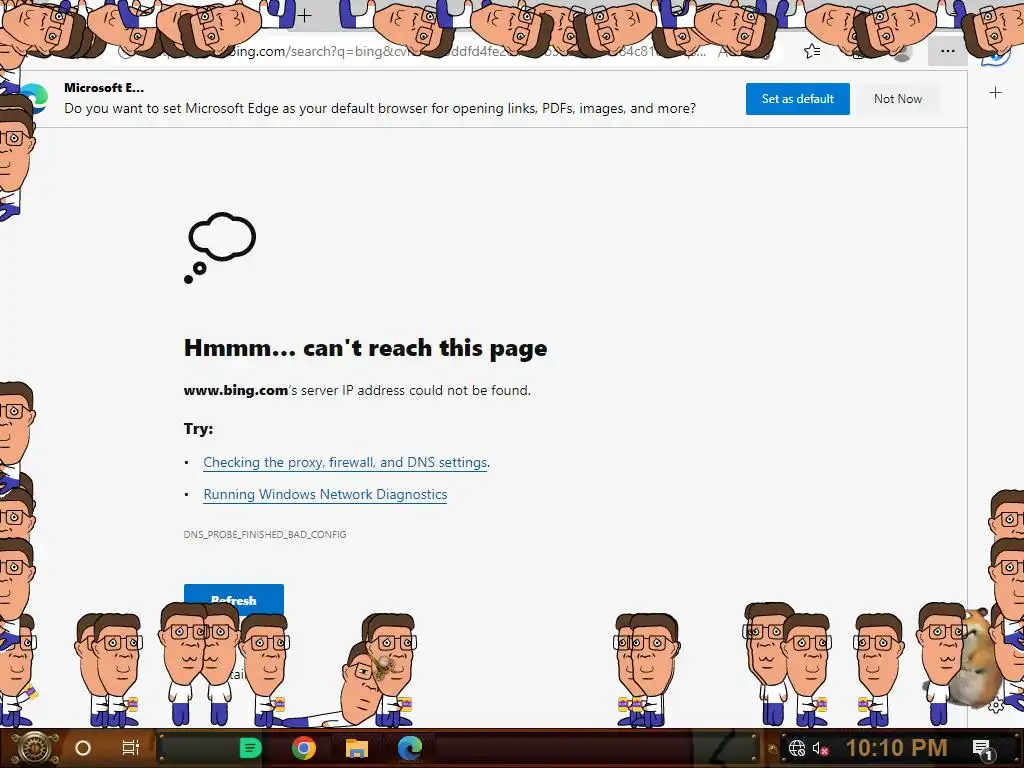
Task: Click the DNS_PROBE_FINISHED_BAD_CONFIG error code
Action: click(x=265, y=534)
